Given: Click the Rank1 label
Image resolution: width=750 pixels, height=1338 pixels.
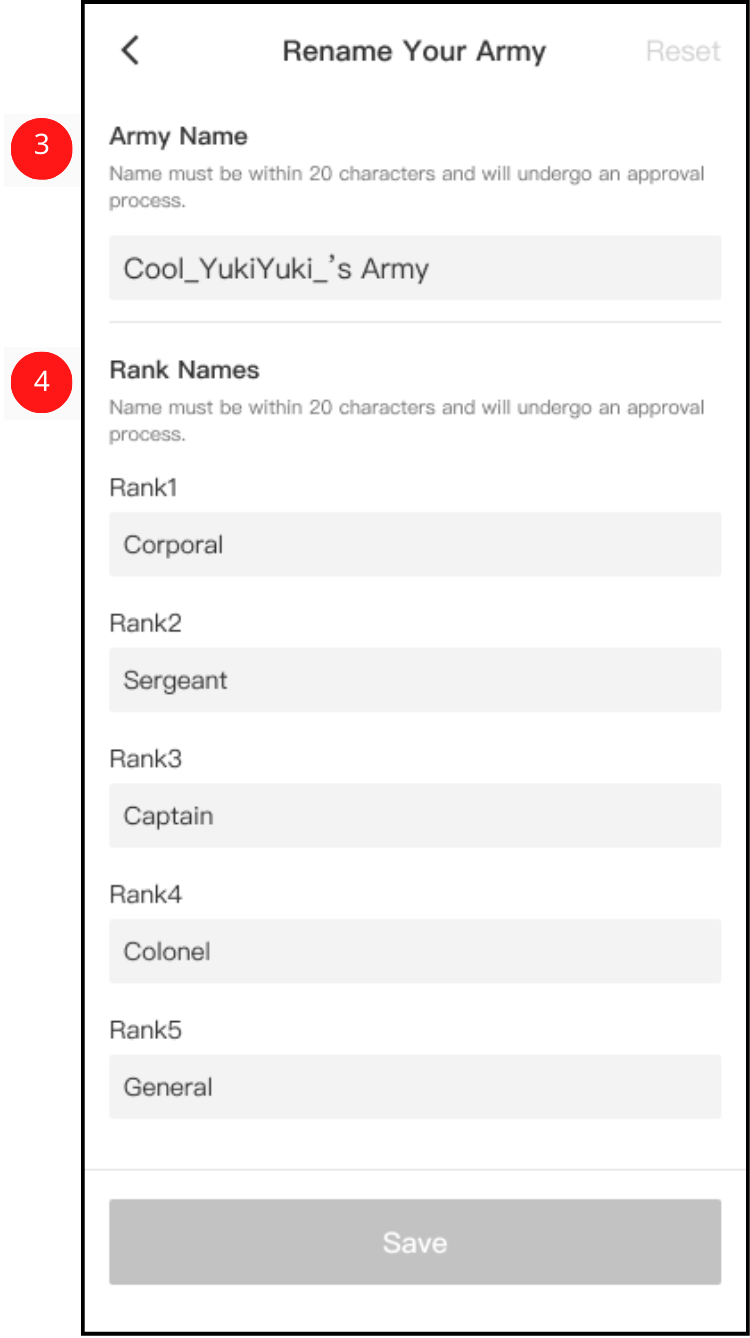Looking at the screenshot, I should click(x=143, y=488).
